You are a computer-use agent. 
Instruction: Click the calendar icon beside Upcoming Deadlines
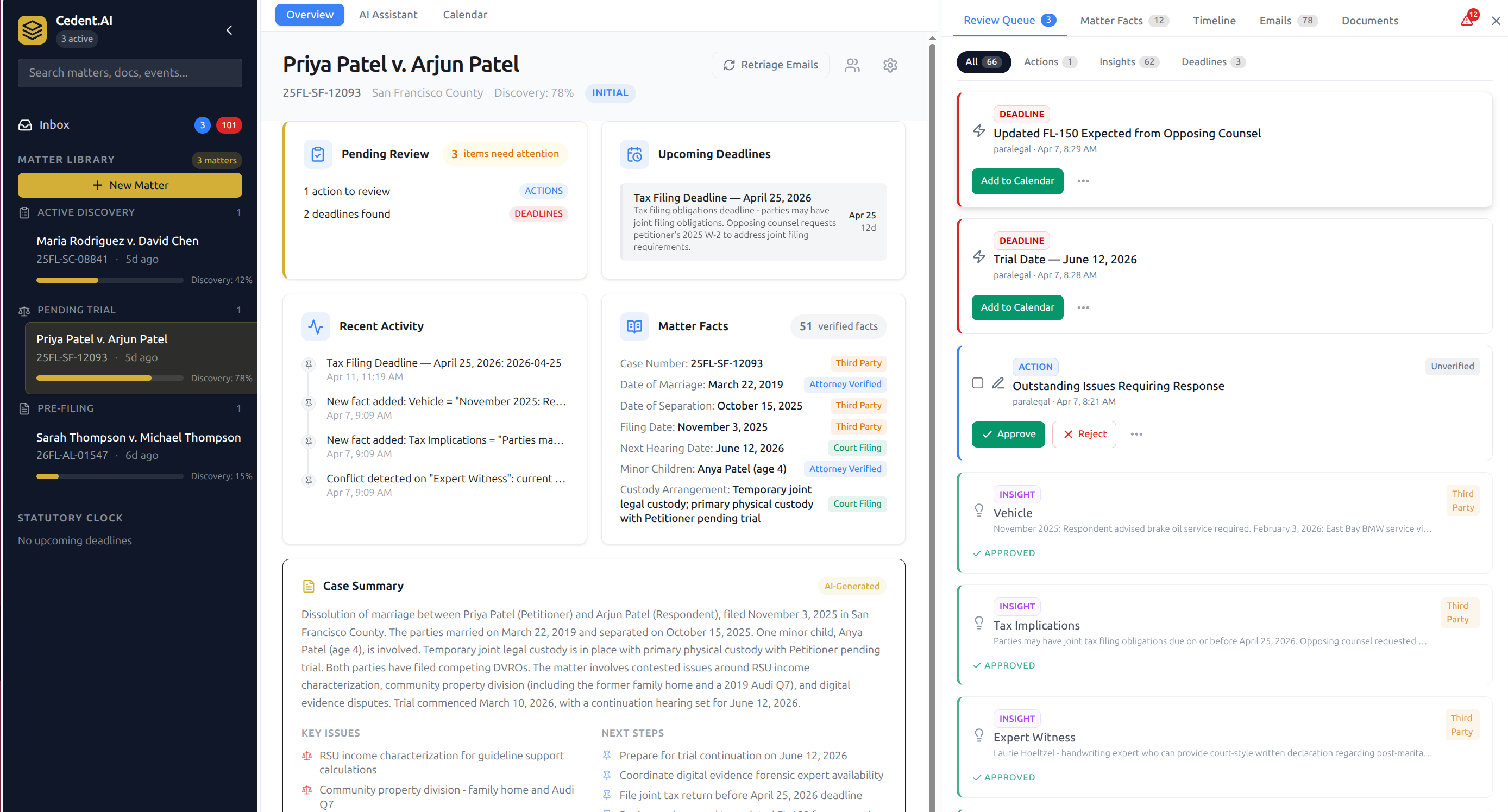634,153
